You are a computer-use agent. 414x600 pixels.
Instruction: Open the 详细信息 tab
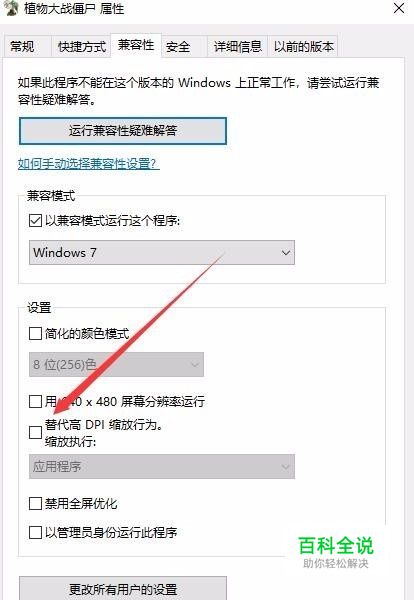click(237, 47)
